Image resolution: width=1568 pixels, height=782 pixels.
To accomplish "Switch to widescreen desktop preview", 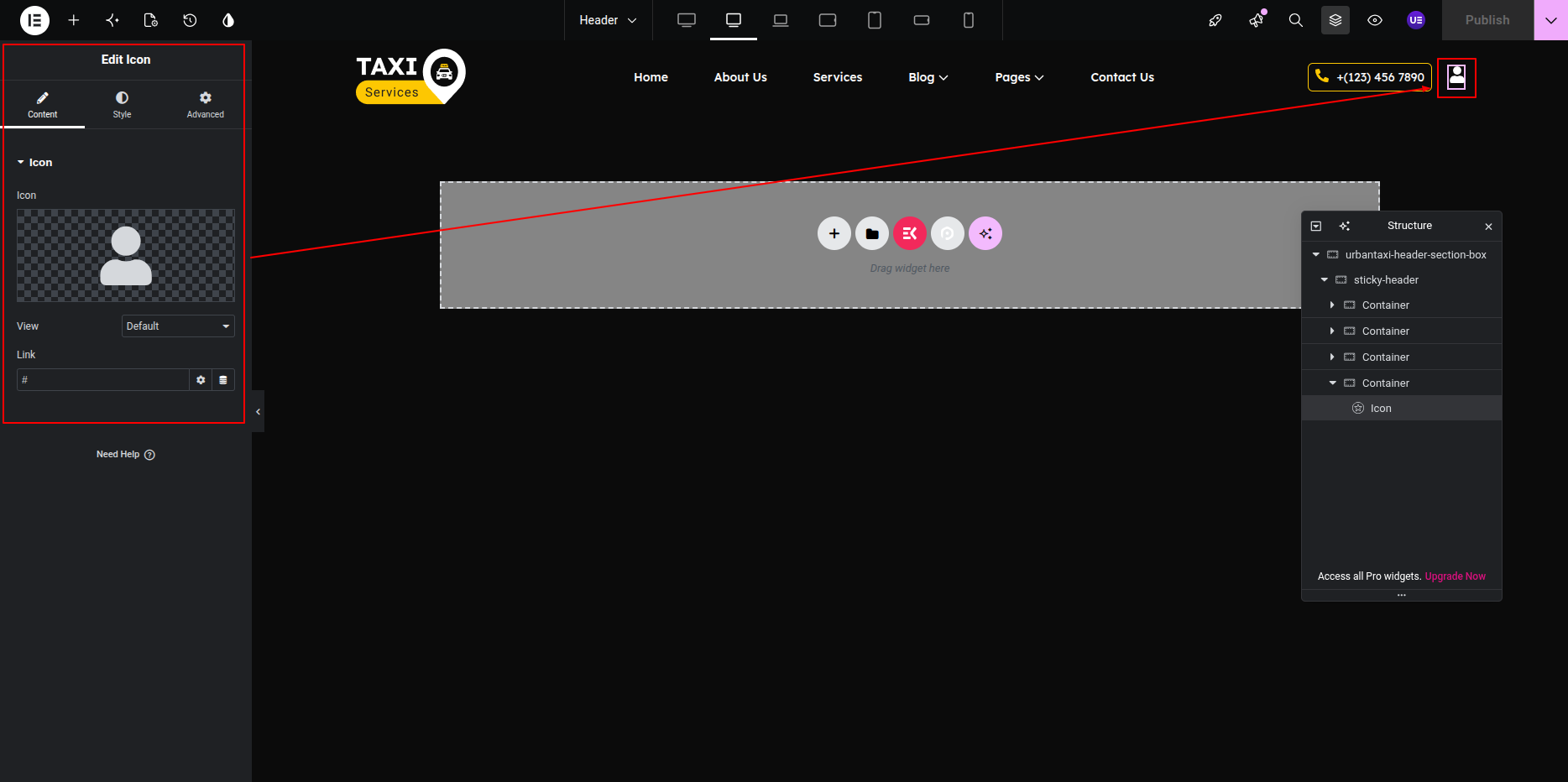I will click(687, 20).
